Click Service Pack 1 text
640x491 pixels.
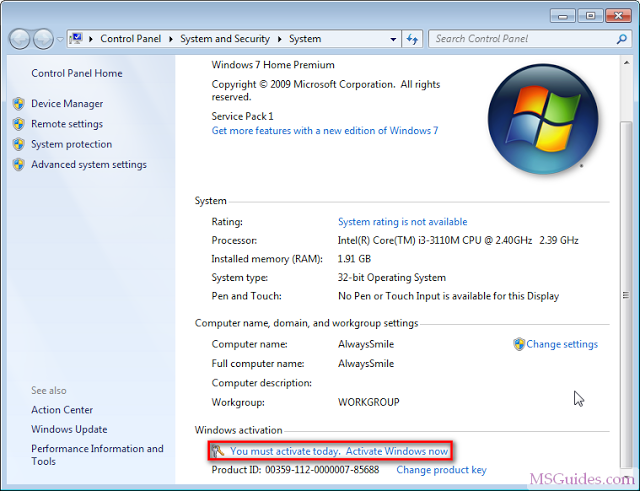click(242, 116)
